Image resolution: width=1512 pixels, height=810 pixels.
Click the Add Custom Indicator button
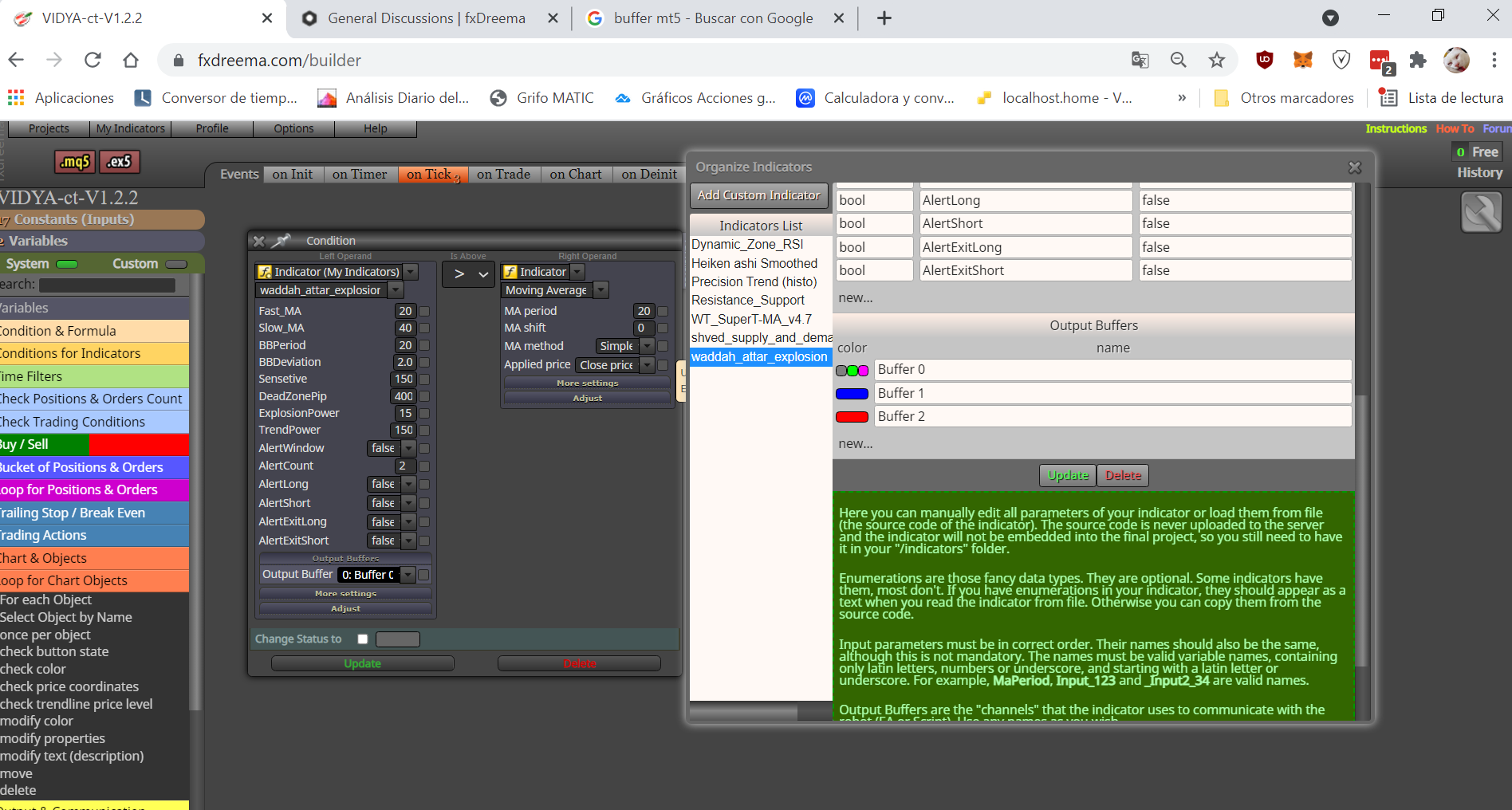pyautogui.click(x=758, y=195)
